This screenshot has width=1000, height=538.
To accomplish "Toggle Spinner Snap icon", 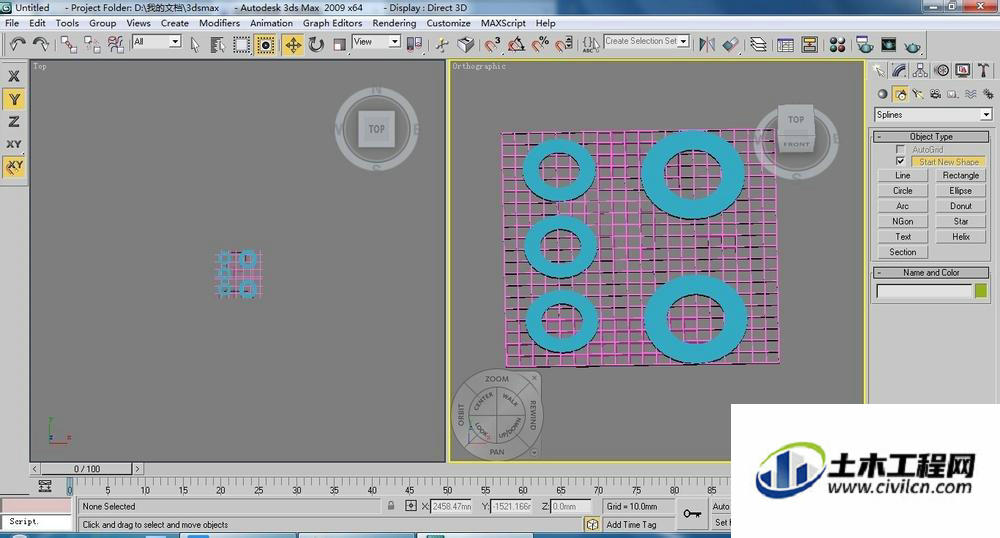I will 564,44.
